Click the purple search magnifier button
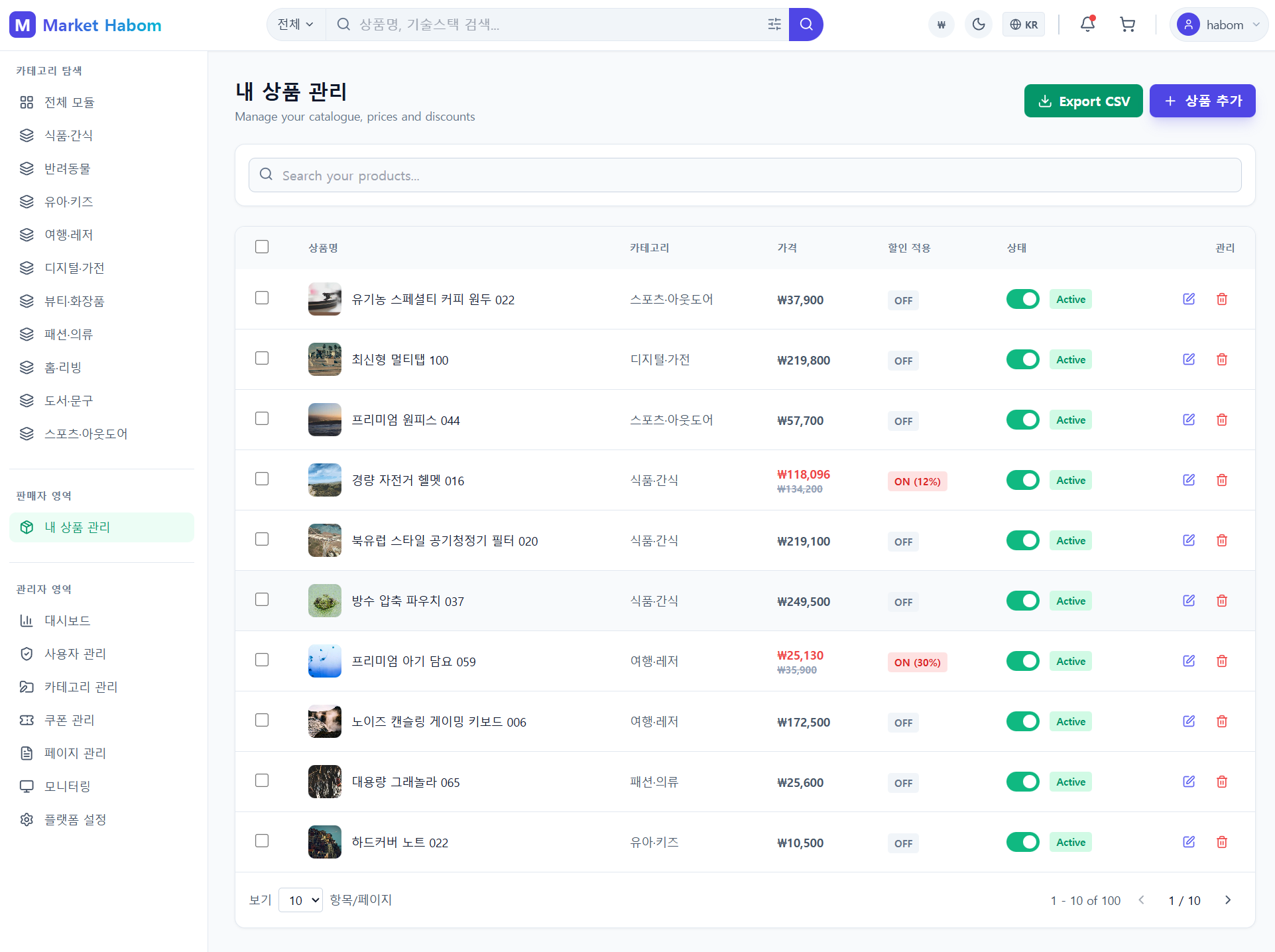 806,25
